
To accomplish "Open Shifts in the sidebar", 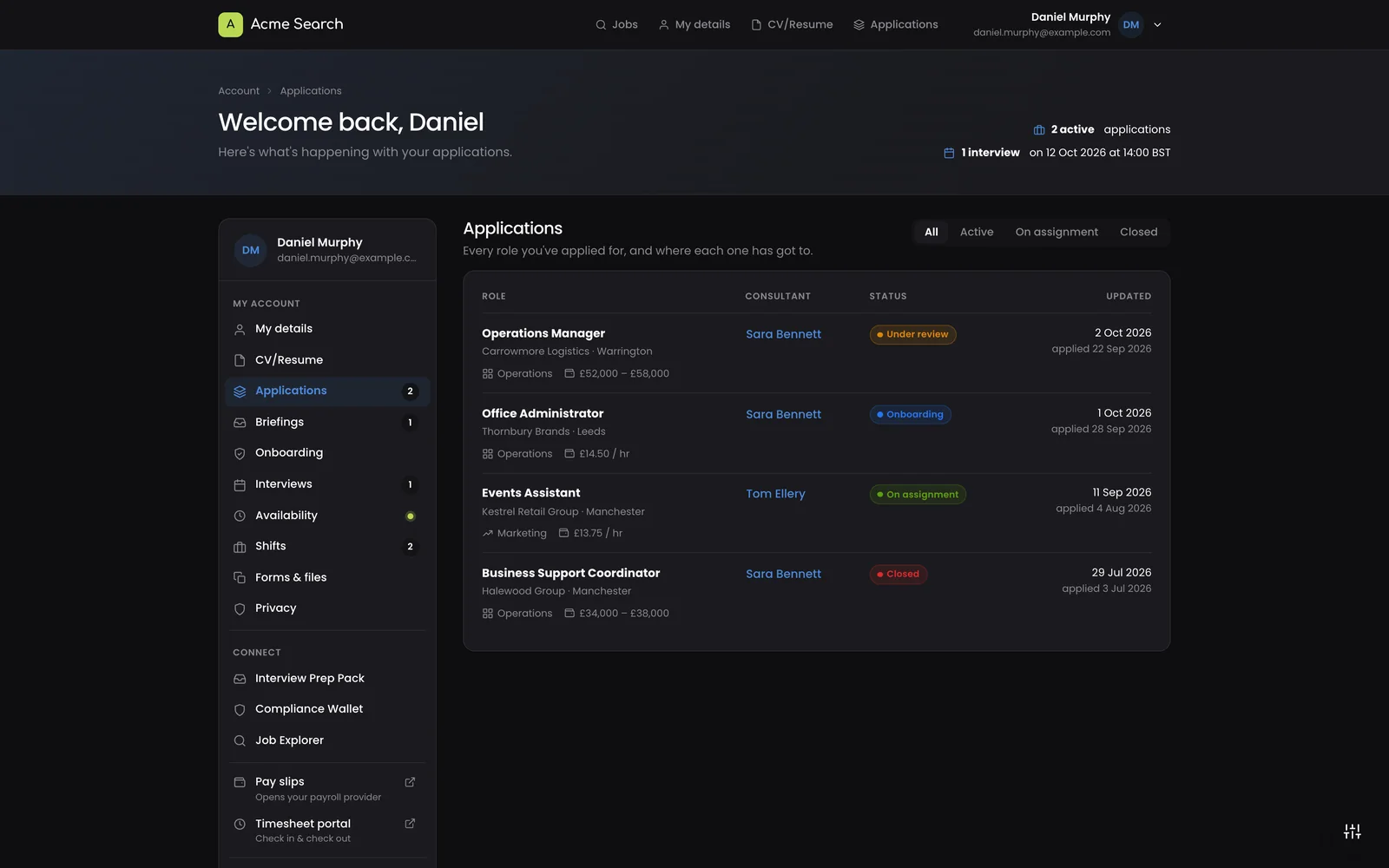I will tap(327, 546).
